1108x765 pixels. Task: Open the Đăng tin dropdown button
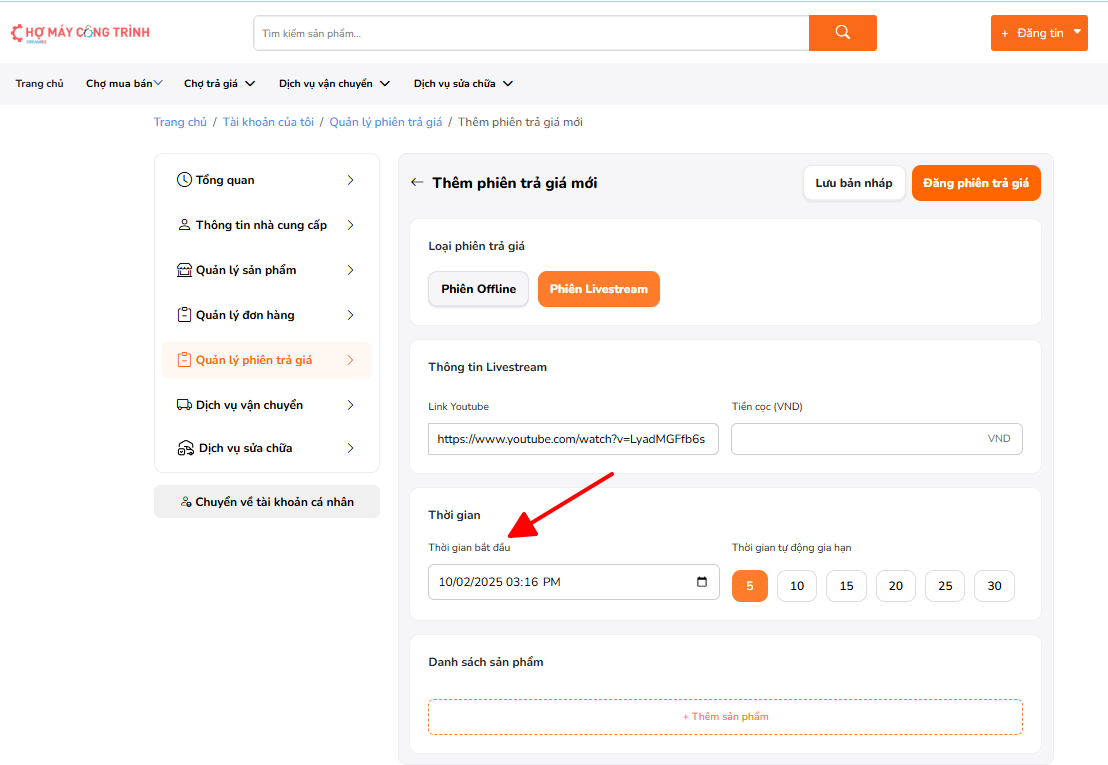point(1039,33)
